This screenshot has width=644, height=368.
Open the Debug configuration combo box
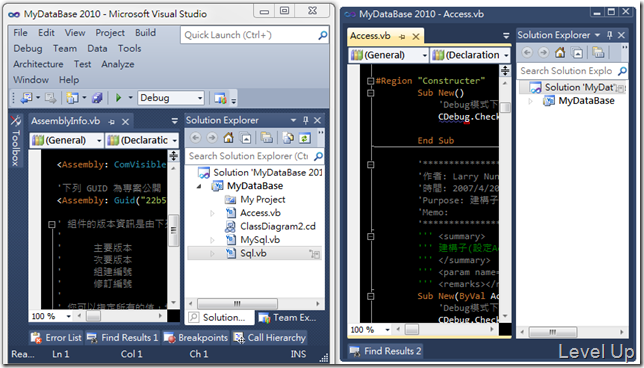(x=171, y=98)
